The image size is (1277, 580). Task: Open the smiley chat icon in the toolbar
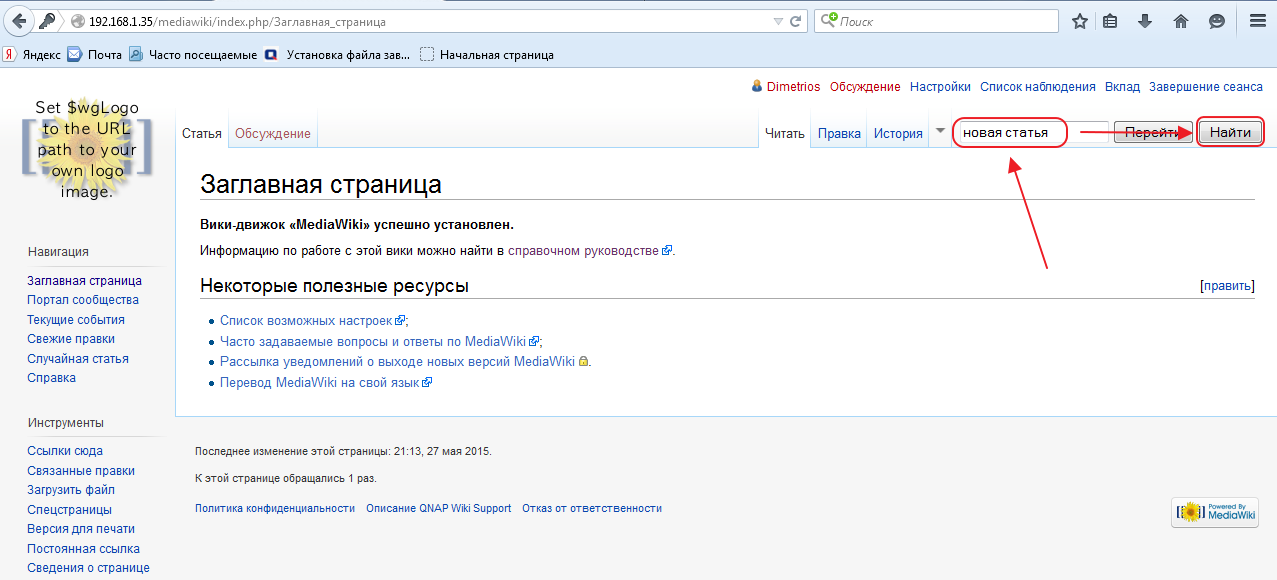tap(1216, 21)
